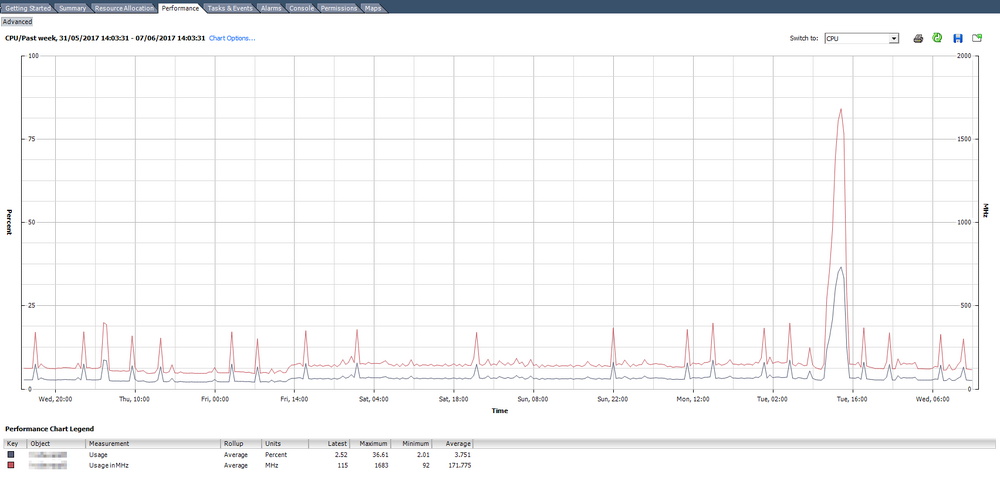Image resolution: width=1000 pixels, height=491 pixels.
Task: Switch to the Maps tab
Action: pos(372,8)
